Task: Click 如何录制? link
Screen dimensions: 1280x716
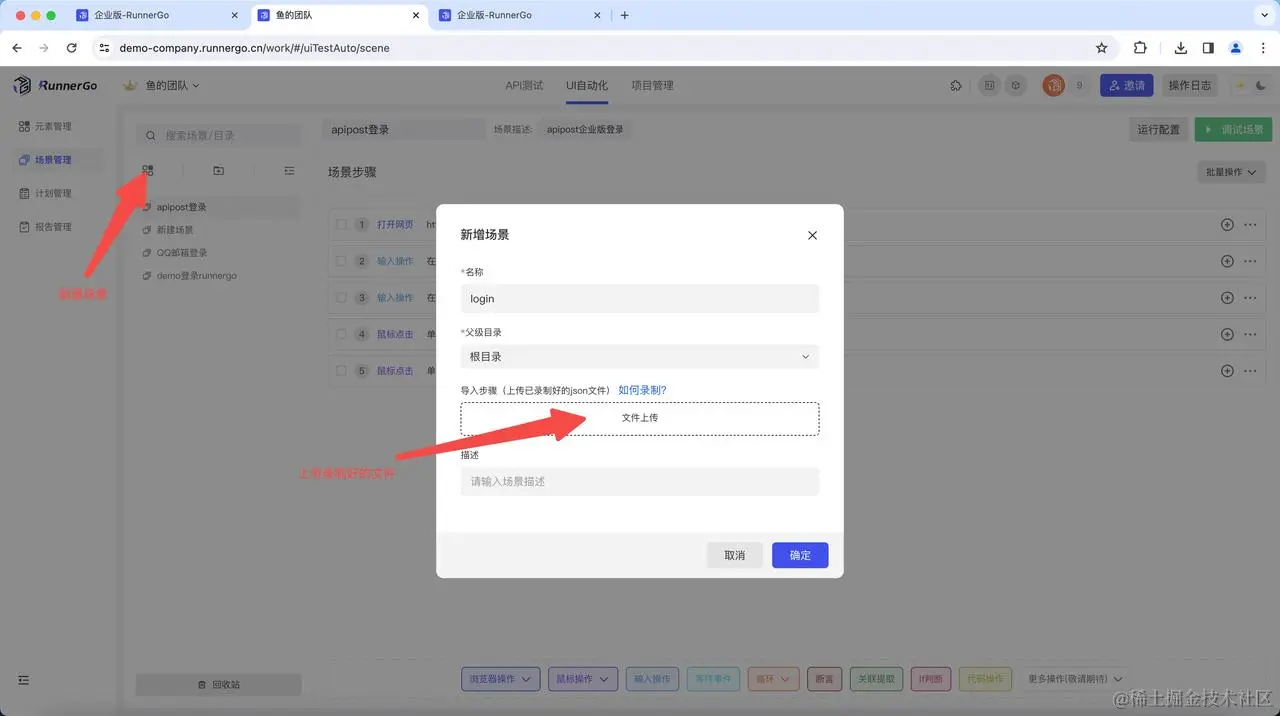Action: coord(642,390)
